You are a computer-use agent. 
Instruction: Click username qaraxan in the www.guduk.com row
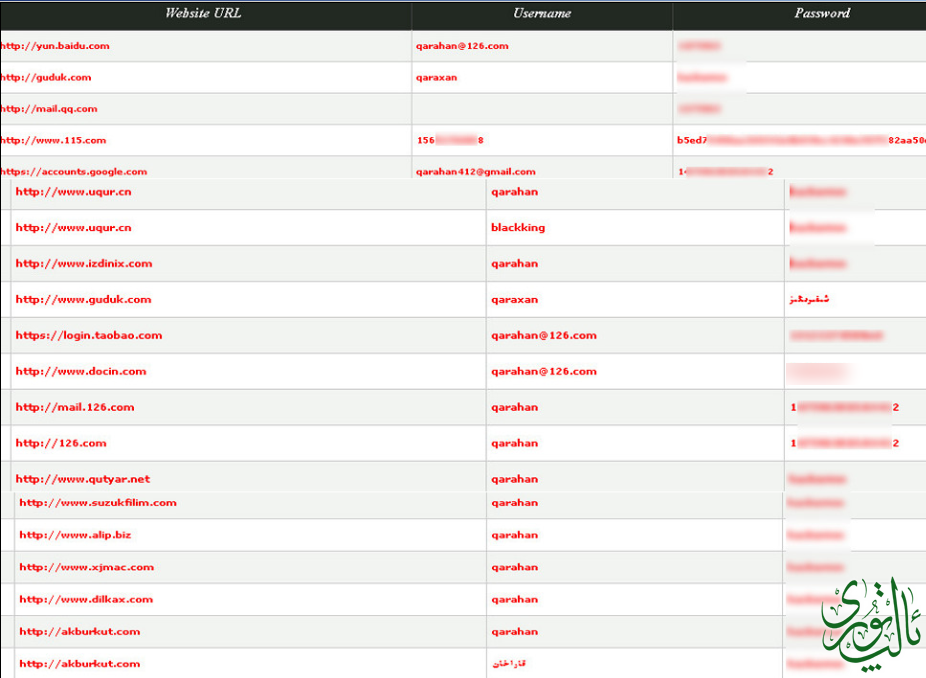pyautogui.click(x=514, y=299)
